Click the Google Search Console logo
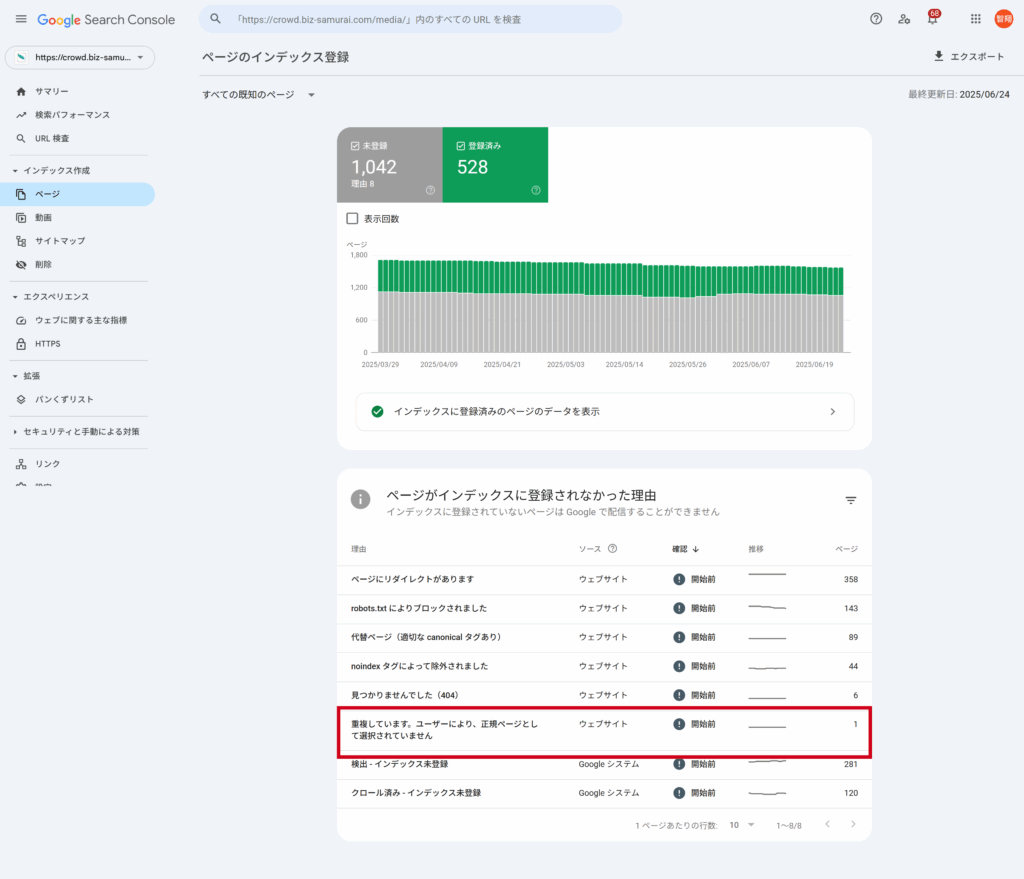Viewport: 1024px width, 879px height. [106, 20]
